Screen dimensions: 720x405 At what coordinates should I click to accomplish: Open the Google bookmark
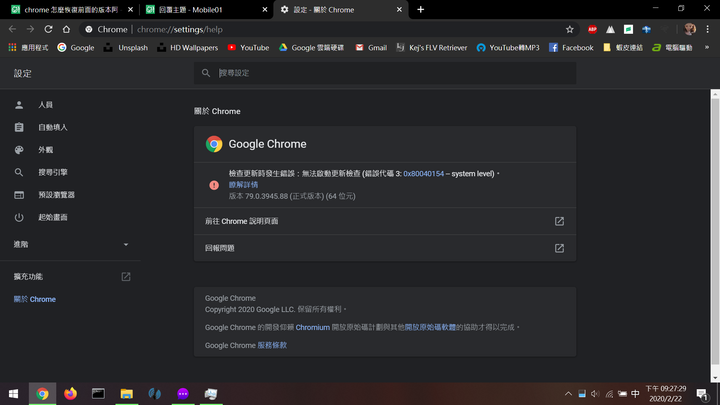(76, 47)
